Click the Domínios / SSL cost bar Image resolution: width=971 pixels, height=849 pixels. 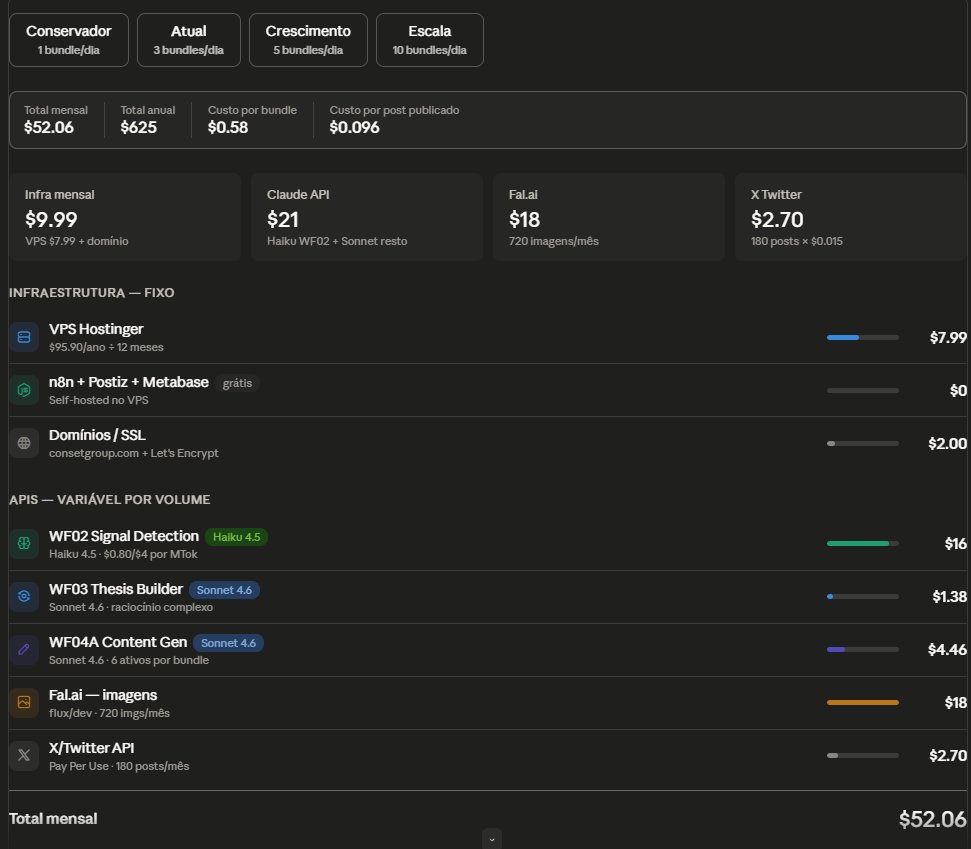coord(863,443)
